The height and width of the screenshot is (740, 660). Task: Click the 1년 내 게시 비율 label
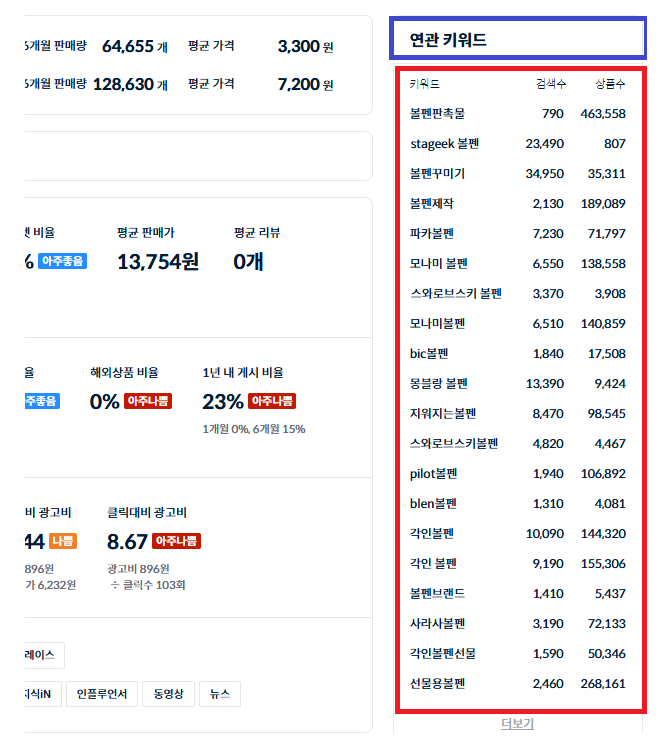(243, 372)
